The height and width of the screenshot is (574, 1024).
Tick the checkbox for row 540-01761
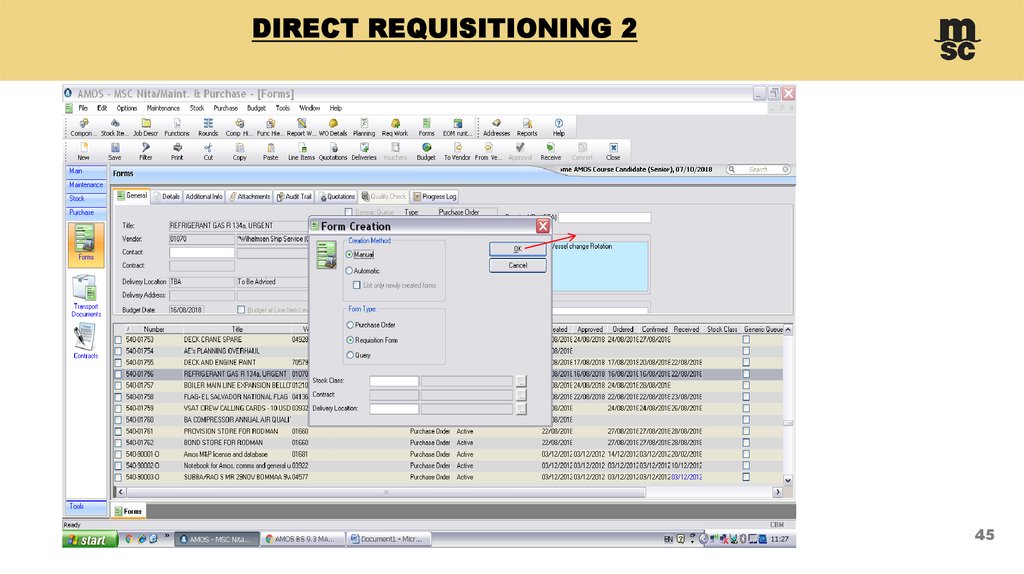pyautogui.click(x=118, y=432)
